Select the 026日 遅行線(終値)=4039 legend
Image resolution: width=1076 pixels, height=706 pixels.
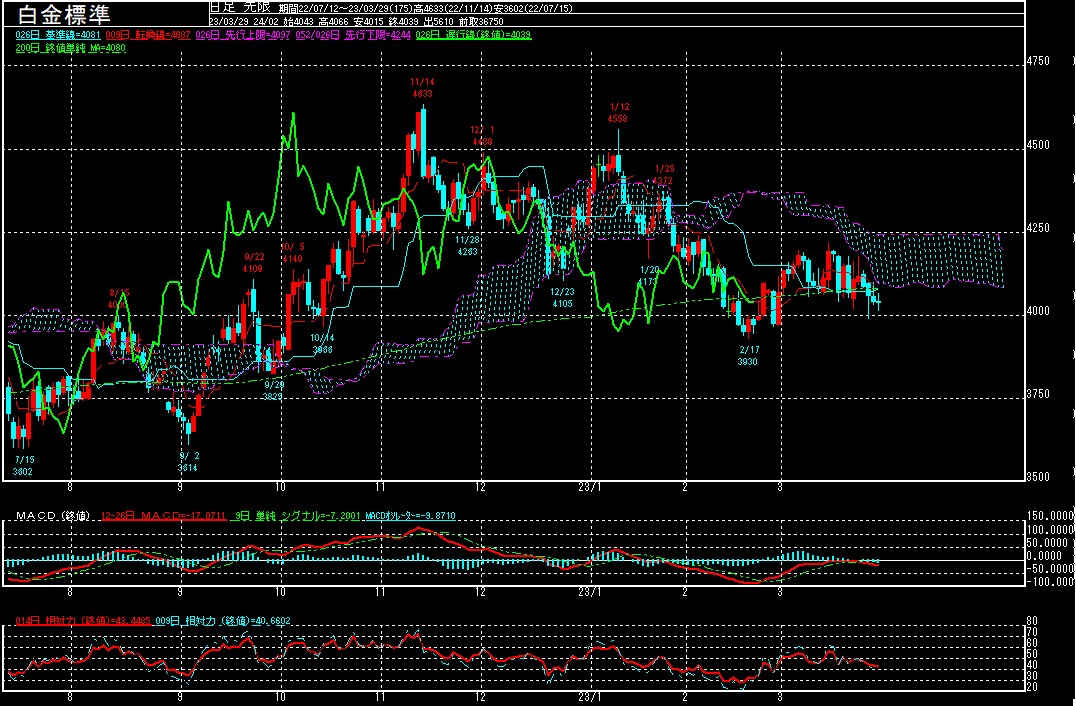click(473, 34)
